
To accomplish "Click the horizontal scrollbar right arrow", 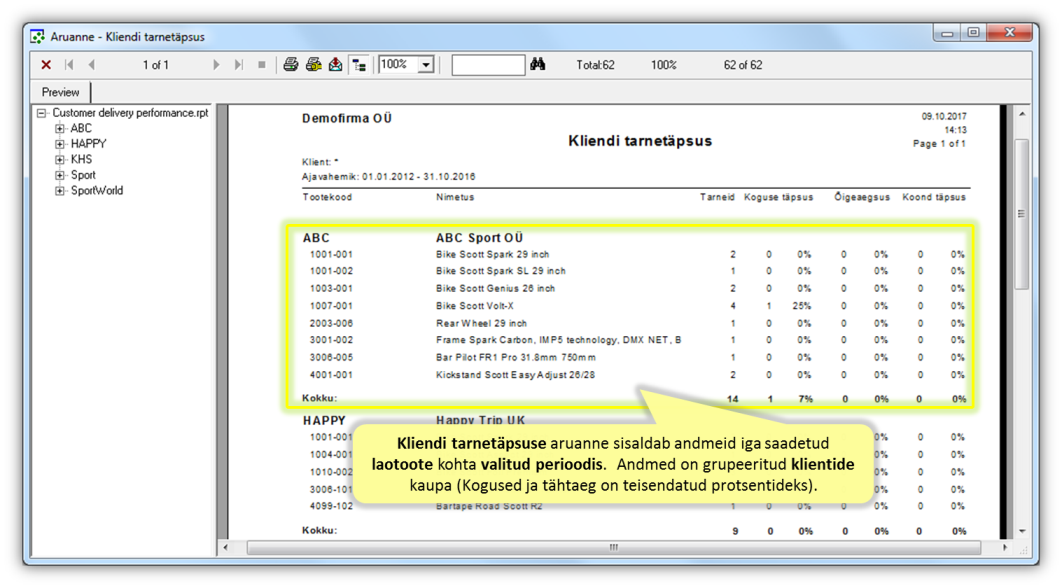I will point(1005,547).
